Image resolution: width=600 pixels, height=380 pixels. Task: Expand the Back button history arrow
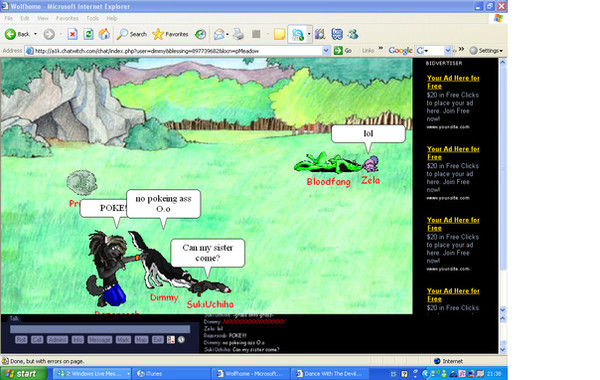pyautogui.click(x=36, y=34)
